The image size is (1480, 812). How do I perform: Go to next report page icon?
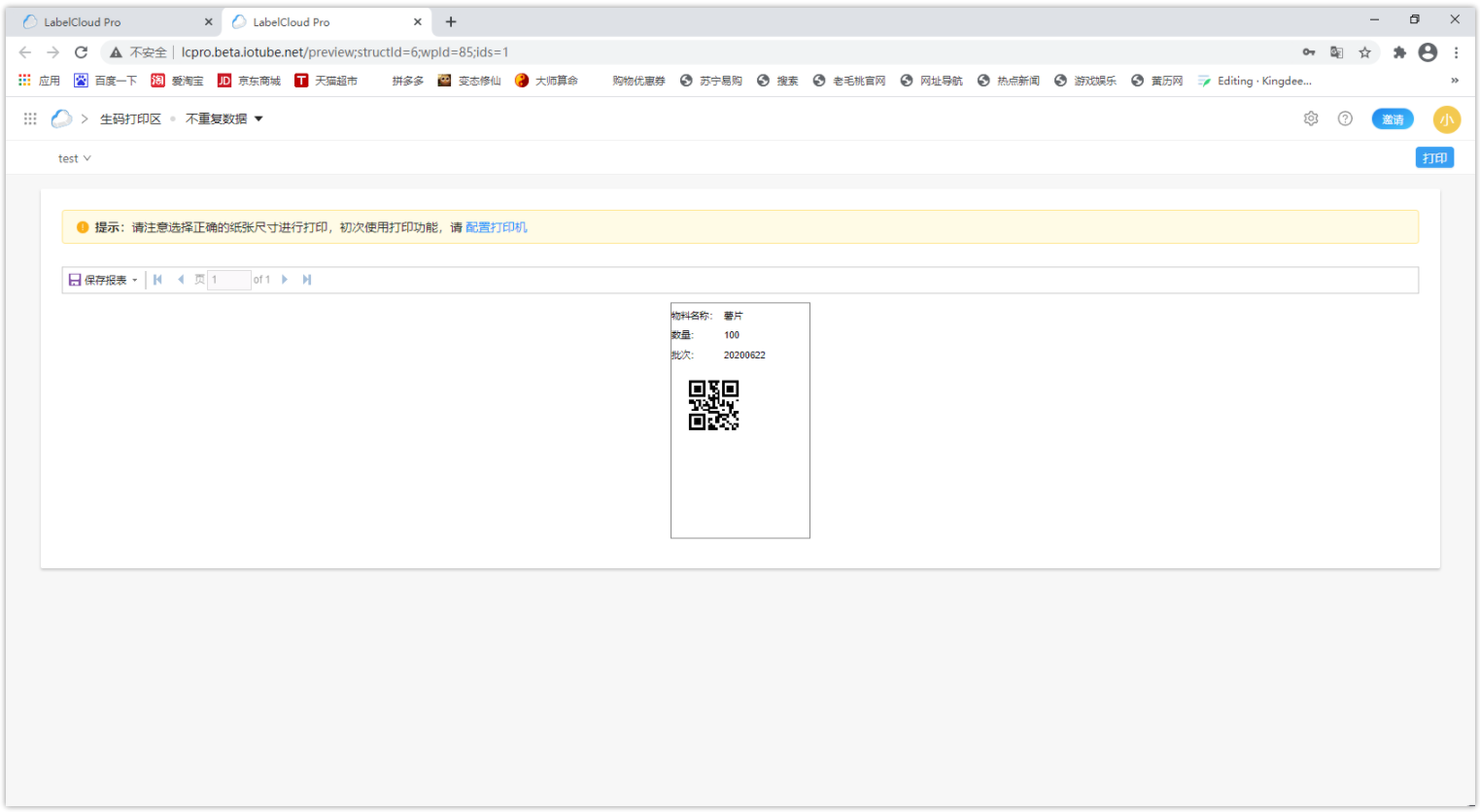click(x=284, y=280)
